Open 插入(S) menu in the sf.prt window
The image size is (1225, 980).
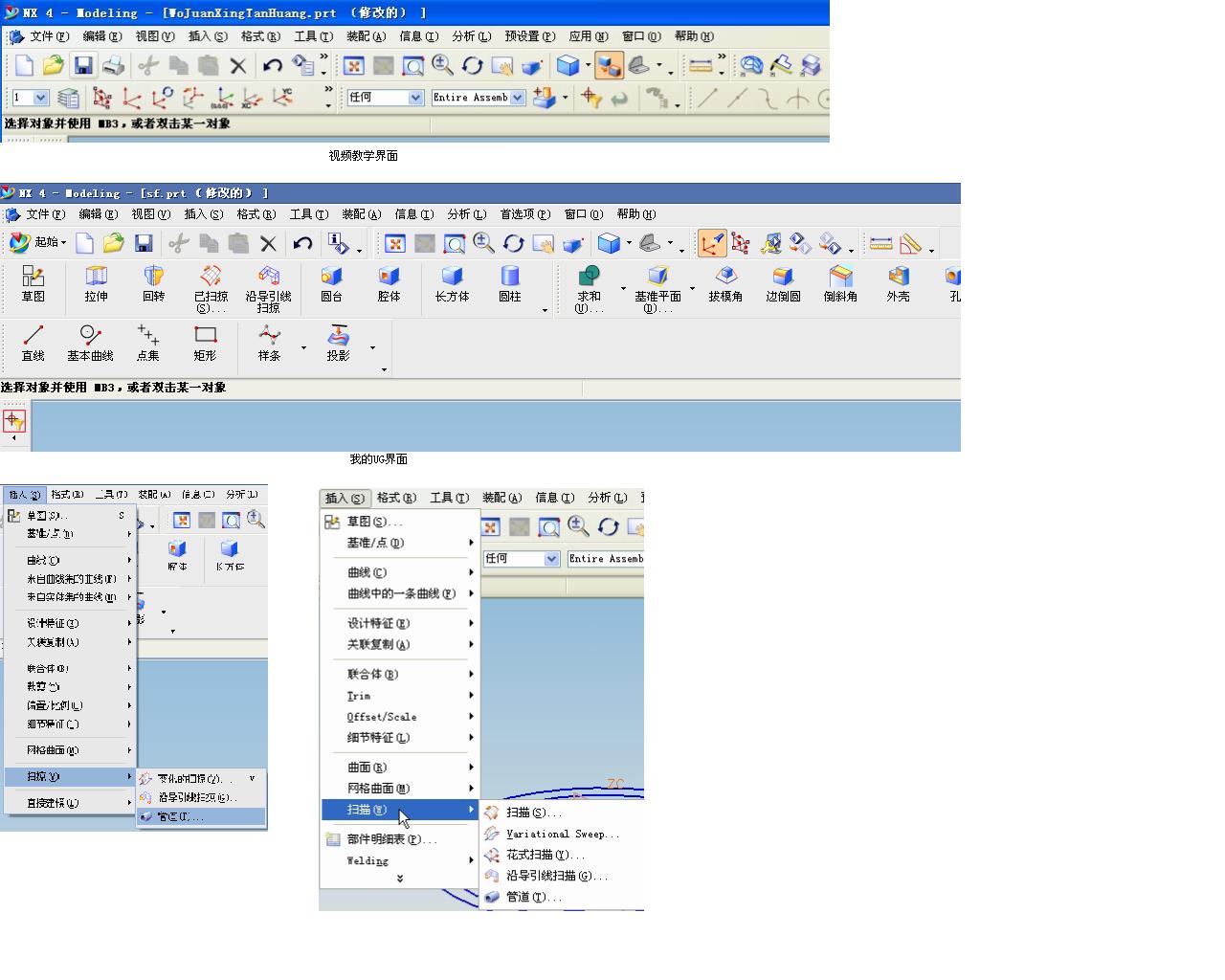click(203, 214)
